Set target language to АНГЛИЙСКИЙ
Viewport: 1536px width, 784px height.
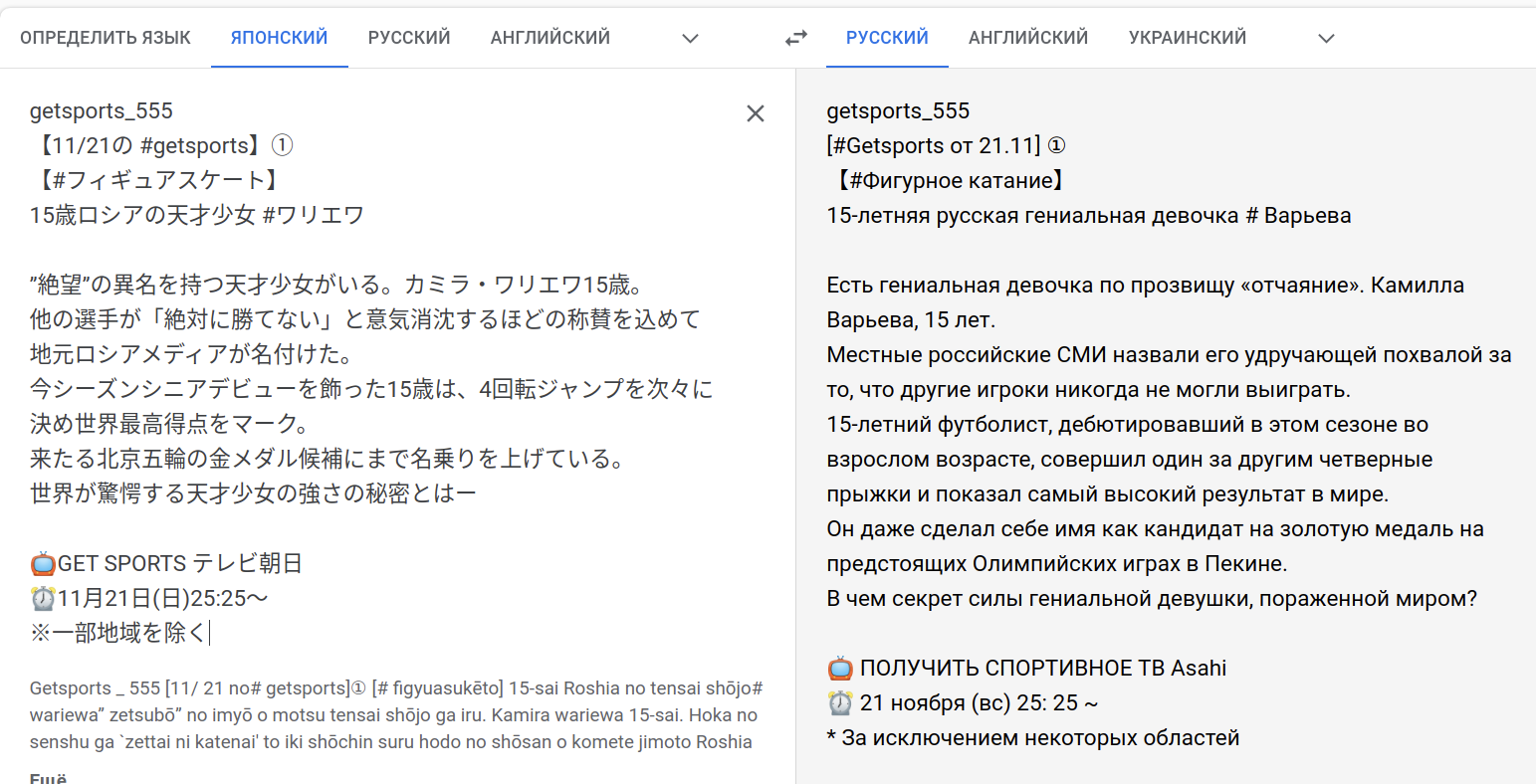pyautogui.click(x=1028, y=38)
